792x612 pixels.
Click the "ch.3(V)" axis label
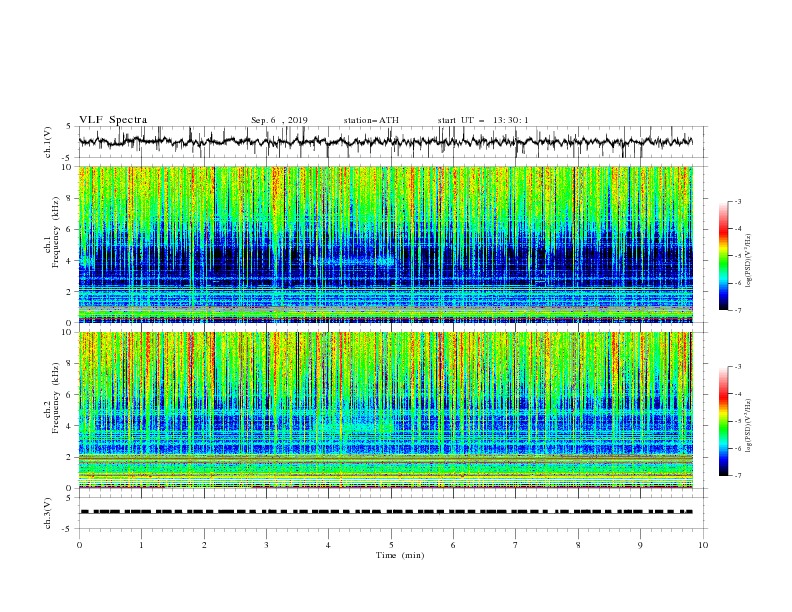48,513
